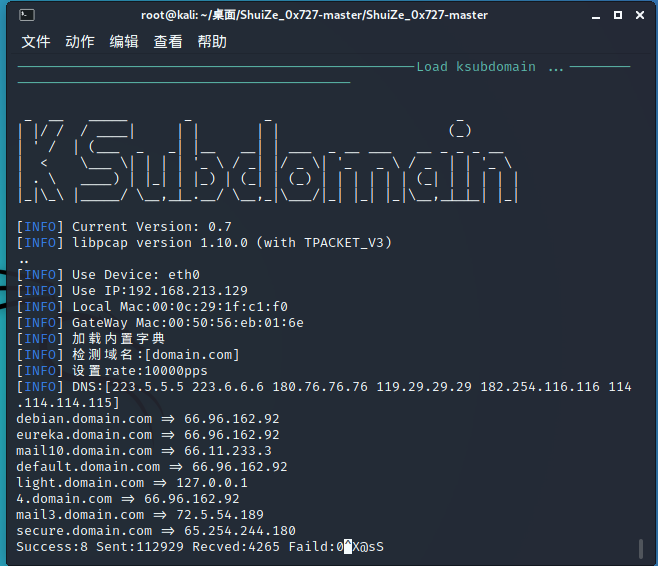Click the 检测域名:[domain.com] line

[x=128, y=355]
